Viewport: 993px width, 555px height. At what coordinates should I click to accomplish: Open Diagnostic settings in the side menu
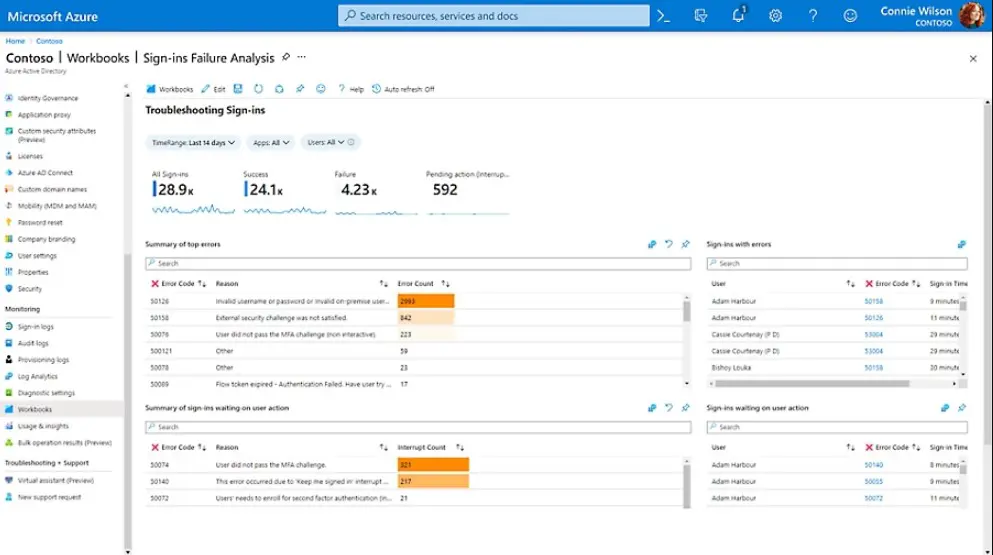click(x=46, y=393)
